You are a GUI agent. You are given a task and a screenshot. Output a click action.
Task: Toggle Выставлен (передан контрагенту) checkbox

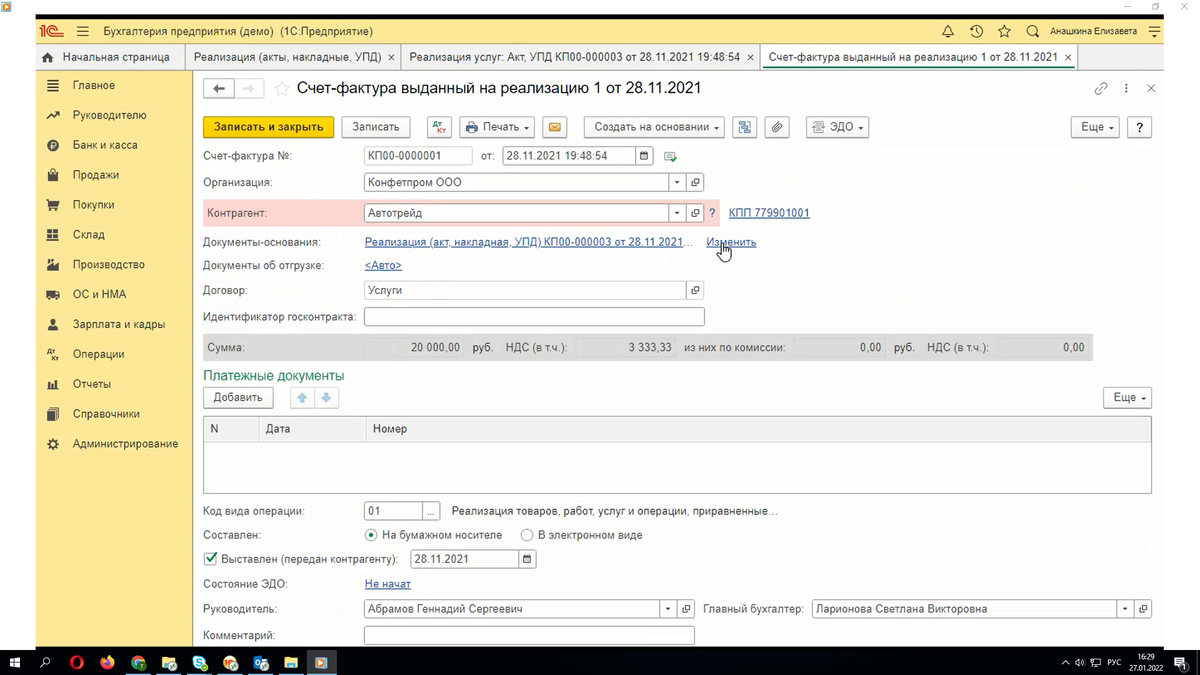210,560
